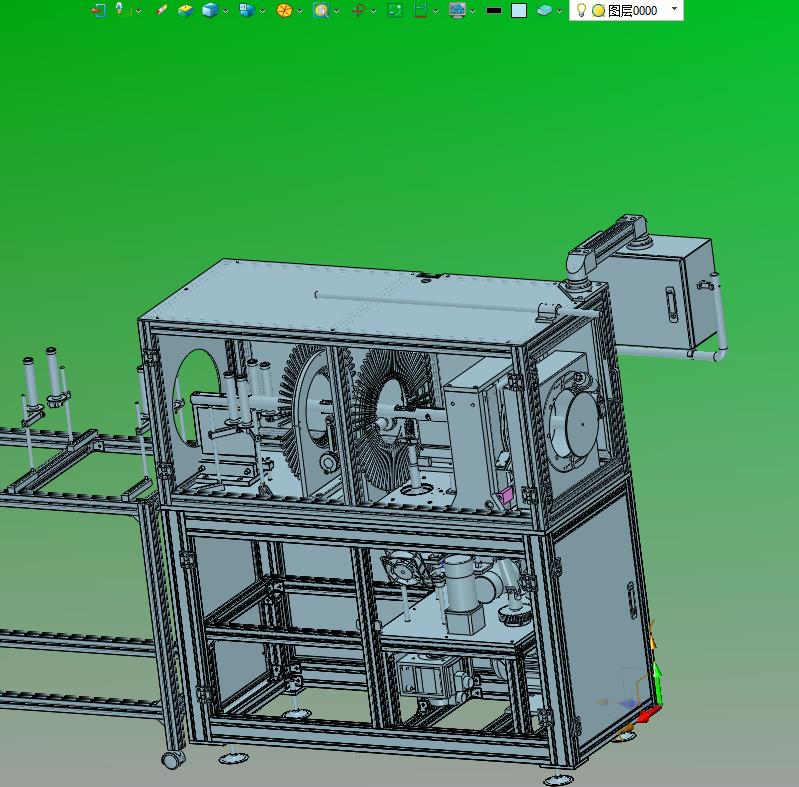The height and width of the screenshot is (787, 799).
Task: Expand the view orientation dropdown arrow
Action: pos(262,11)
